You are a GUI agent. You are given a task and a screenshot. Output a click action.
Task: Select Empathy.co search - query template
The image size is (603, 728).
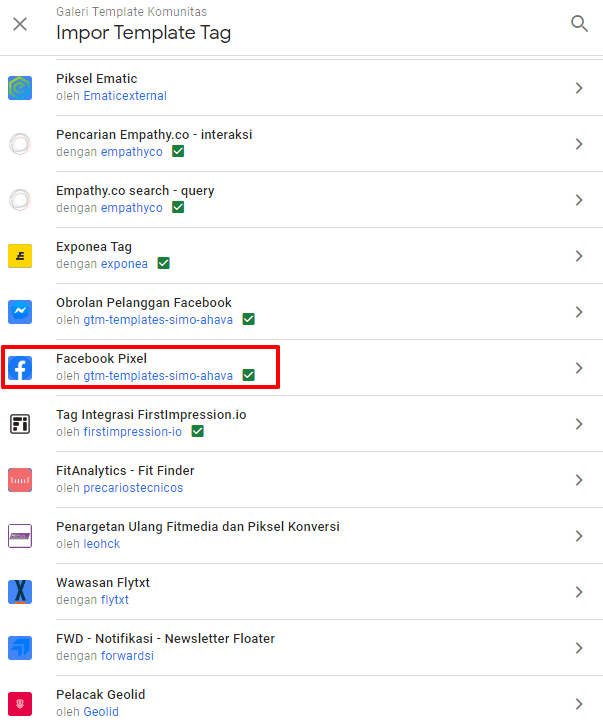pos(135,191)
